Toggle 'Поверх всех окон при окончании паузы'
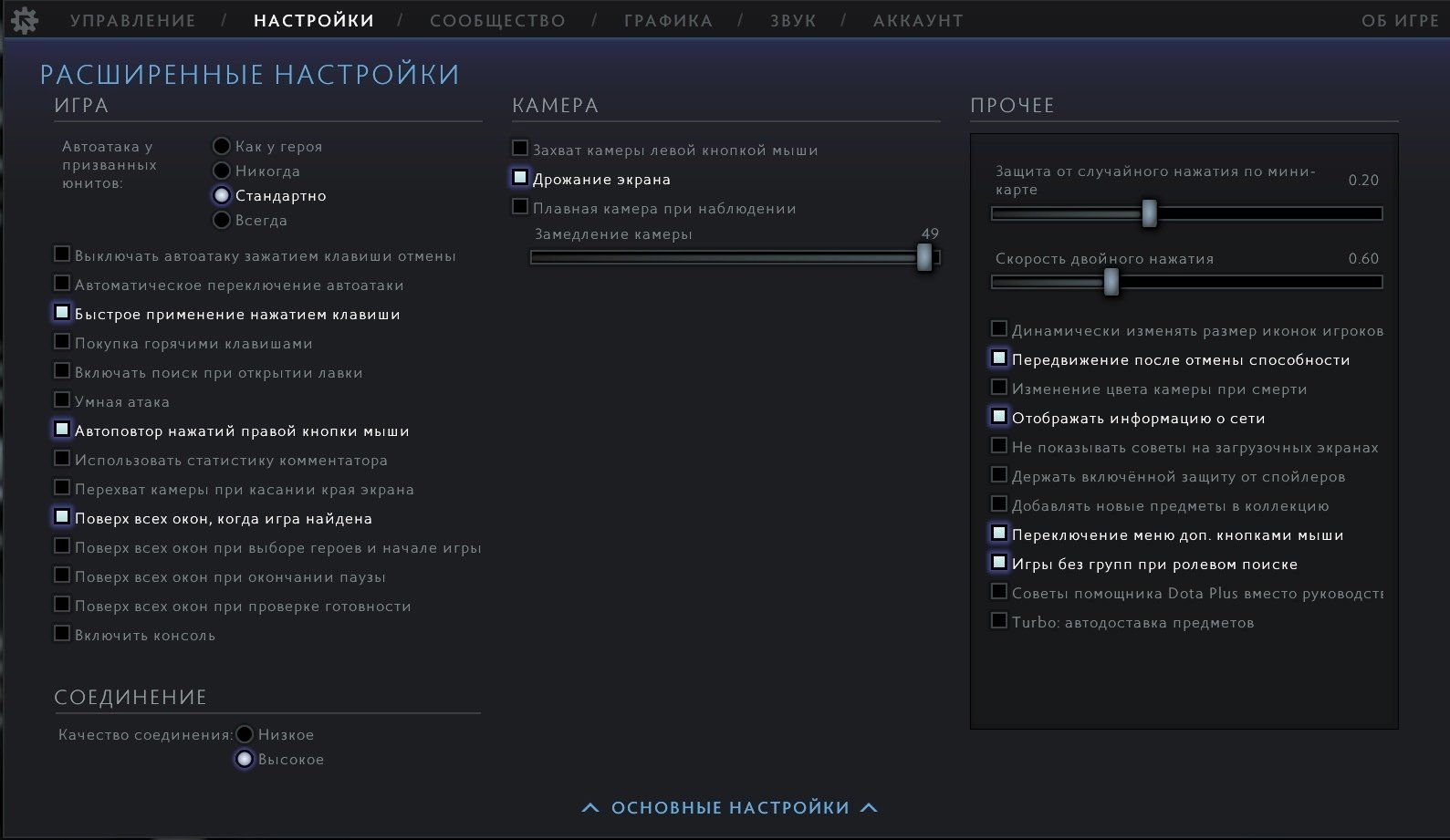The image size is (1450, 840). point(62,576)
